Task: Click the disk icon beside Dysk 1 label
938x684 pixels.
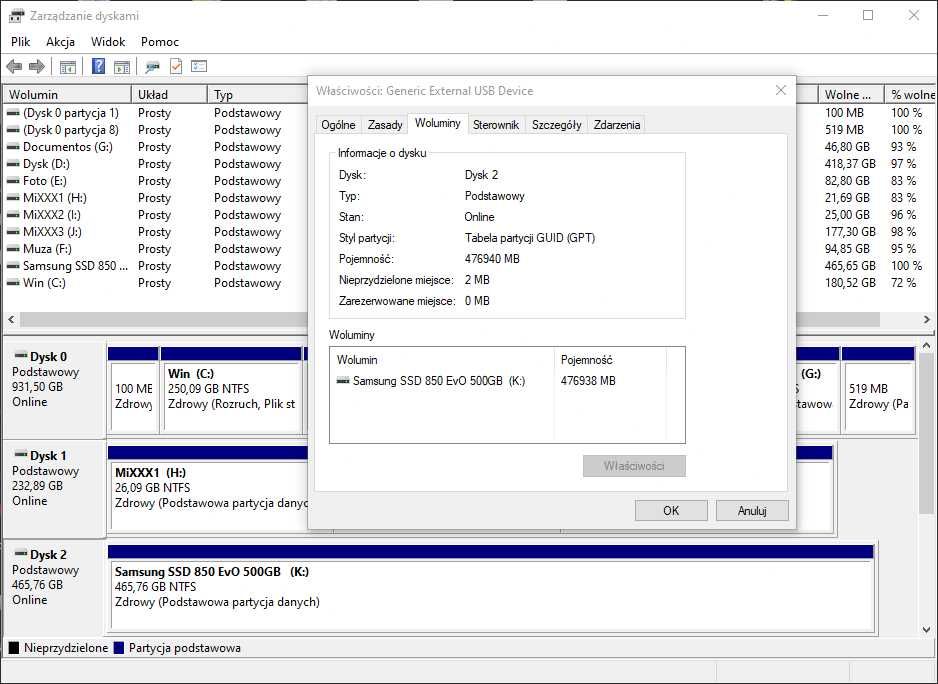Action: pos(21,455)
